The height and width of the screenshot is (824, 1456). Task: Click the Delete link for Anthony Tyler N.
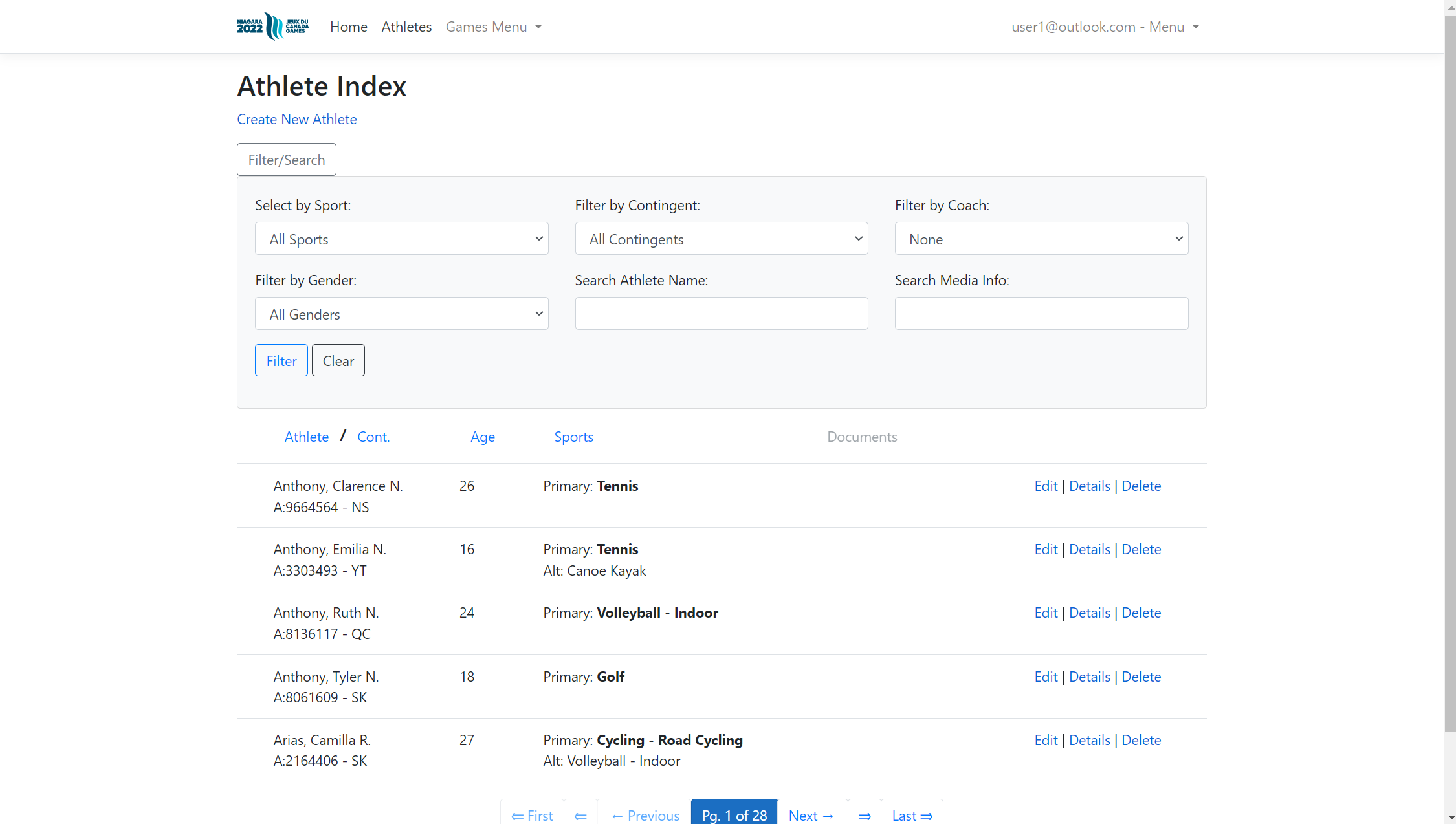click(1140, 676)
